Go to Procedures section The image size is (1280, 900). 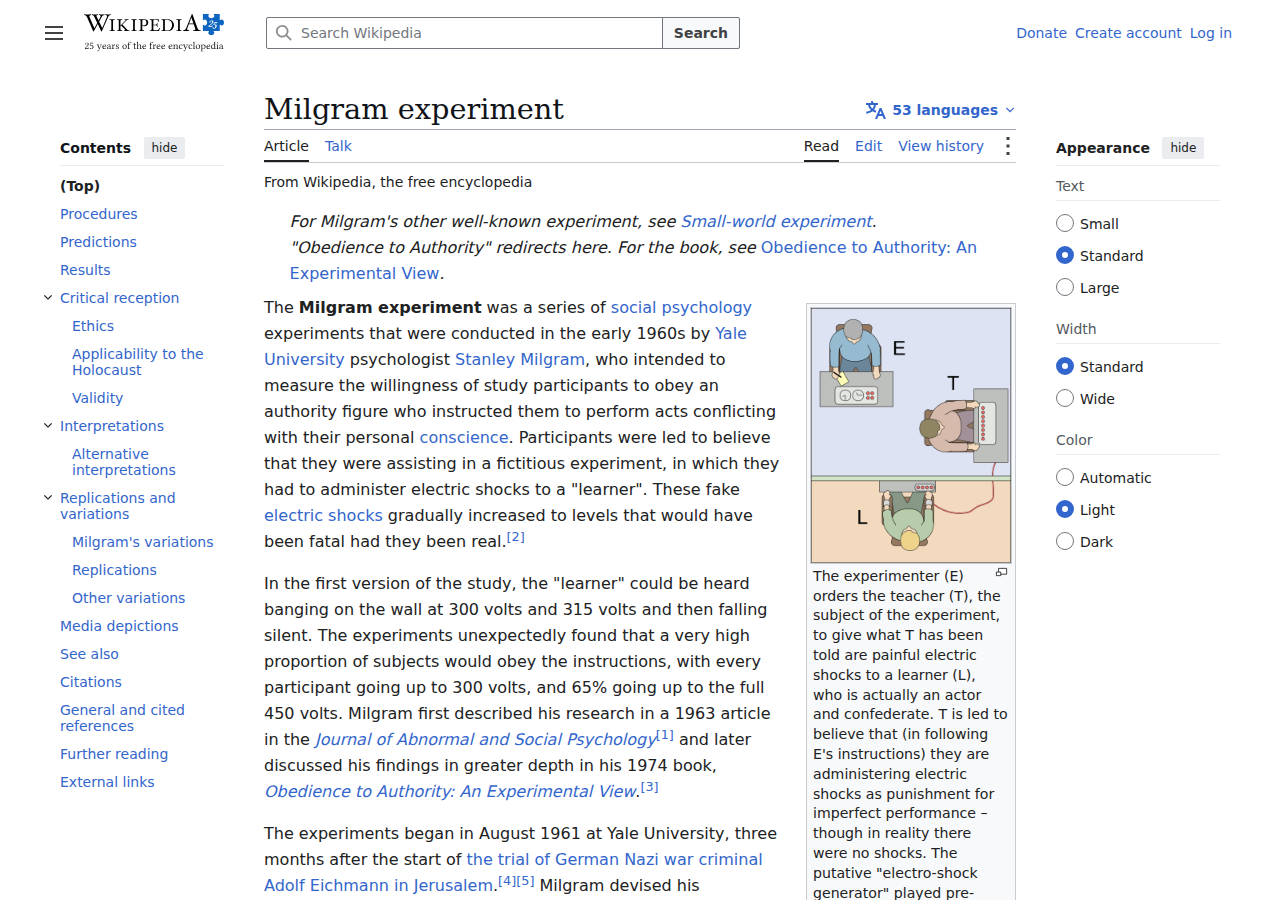99,214
